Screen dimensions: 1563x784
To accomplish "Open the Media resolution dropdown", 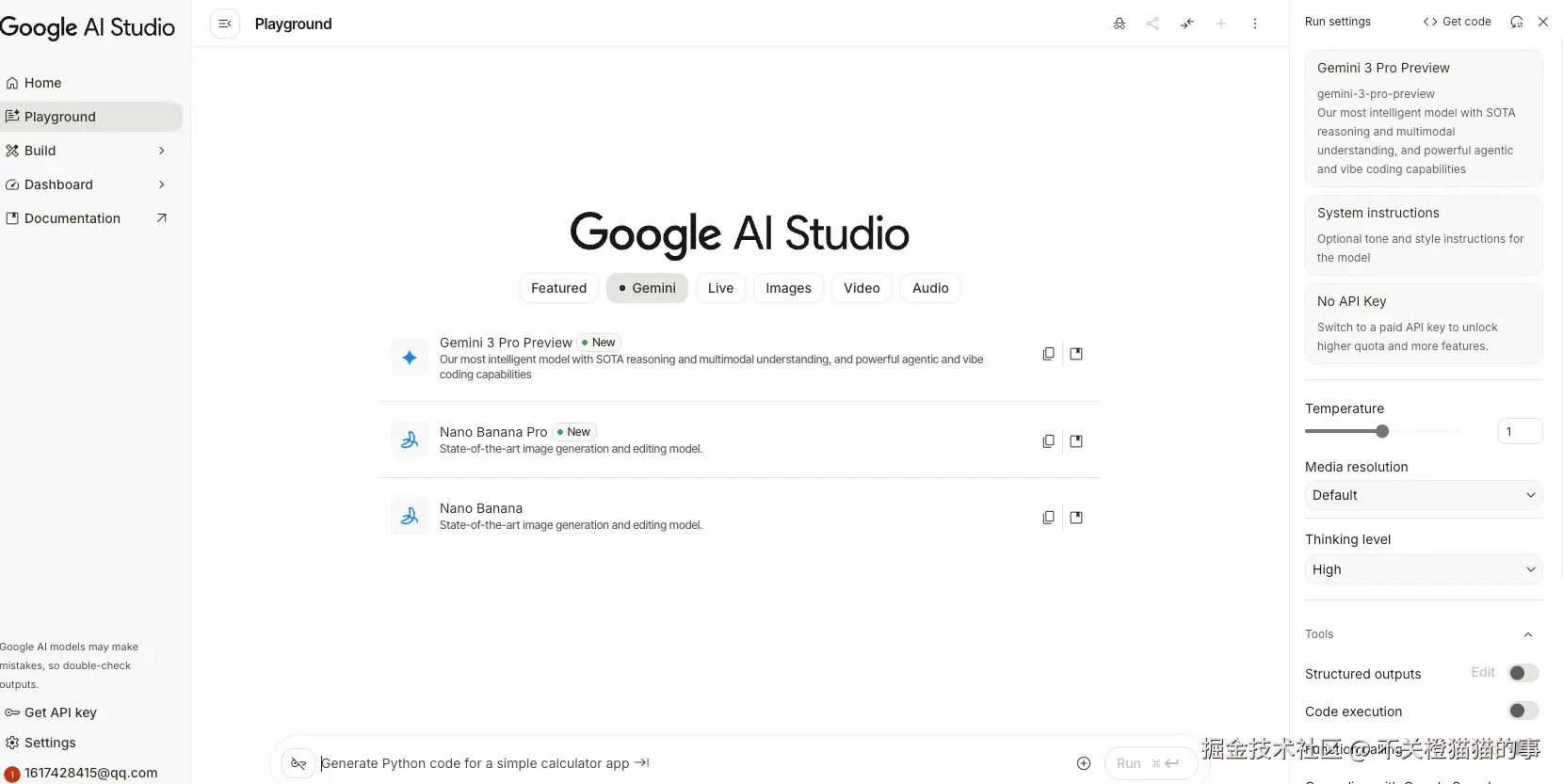I will coord(1423,495).
